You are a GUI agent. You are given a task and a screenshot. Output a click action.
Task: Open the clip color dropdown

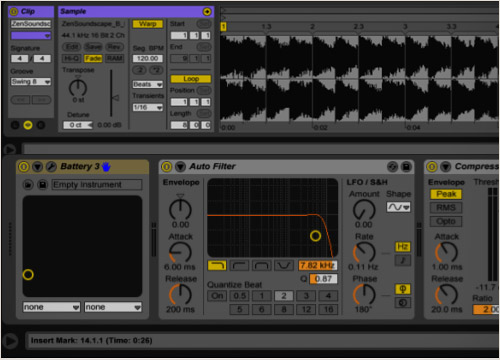31,35
